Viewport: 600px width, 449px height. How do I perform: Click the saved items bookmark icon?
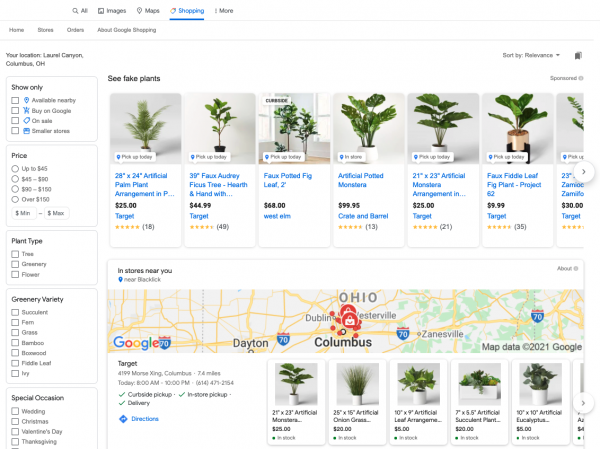[x=578, y=56]
